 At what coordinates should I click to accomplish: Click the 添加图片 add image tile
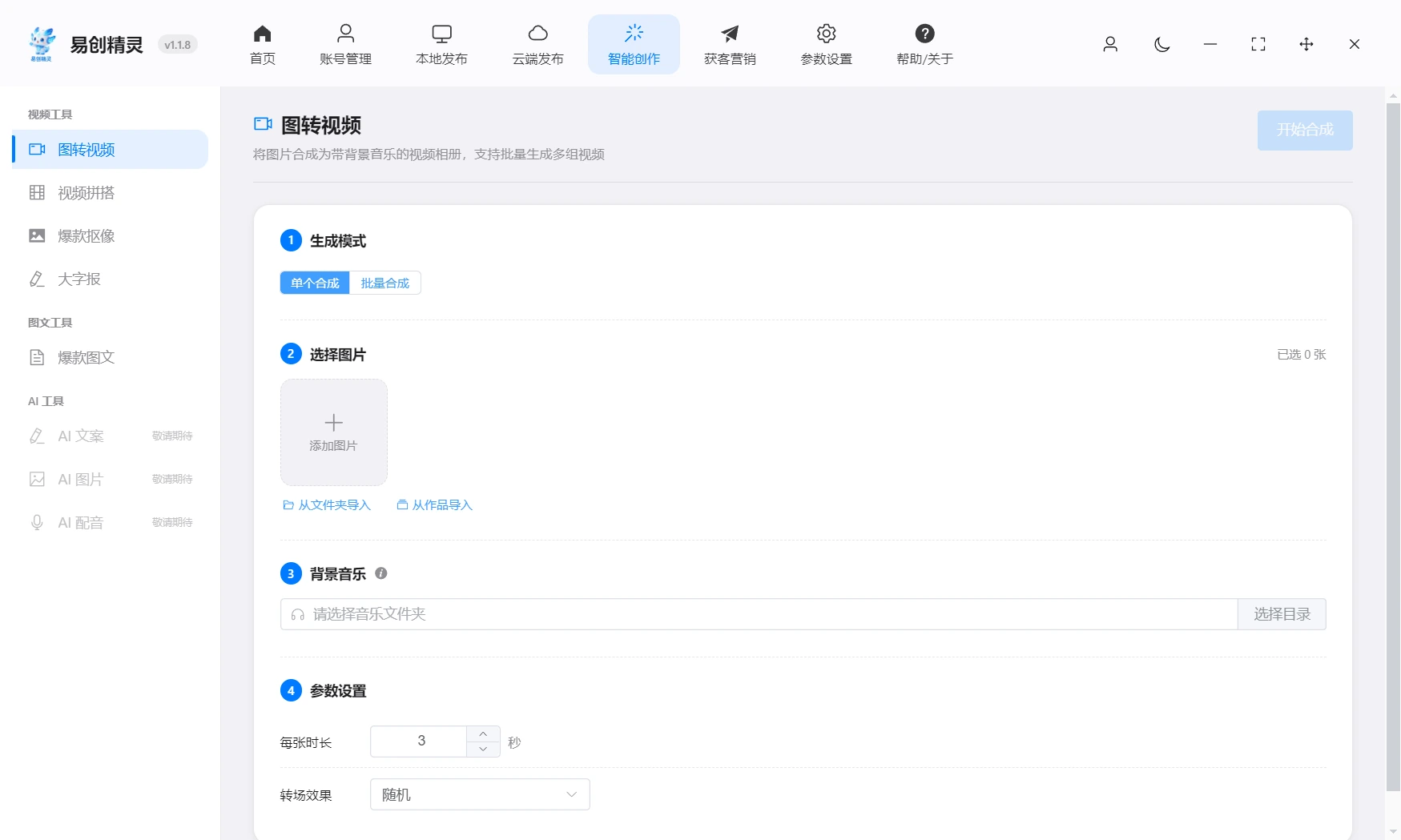click(334, 432)
